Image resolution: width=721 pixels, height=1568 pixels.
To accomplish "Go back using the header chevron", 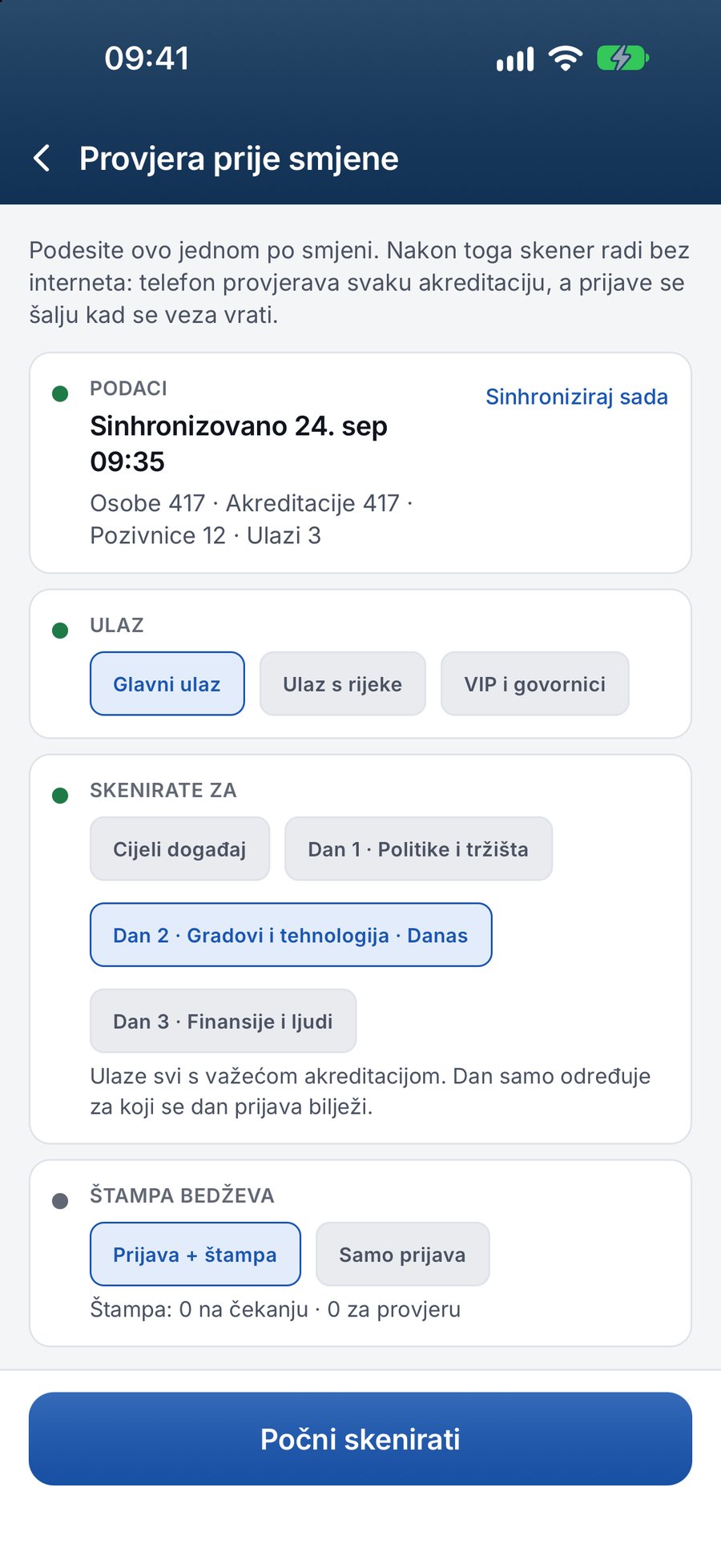I will pyautogui.click(x=42, y=158).
